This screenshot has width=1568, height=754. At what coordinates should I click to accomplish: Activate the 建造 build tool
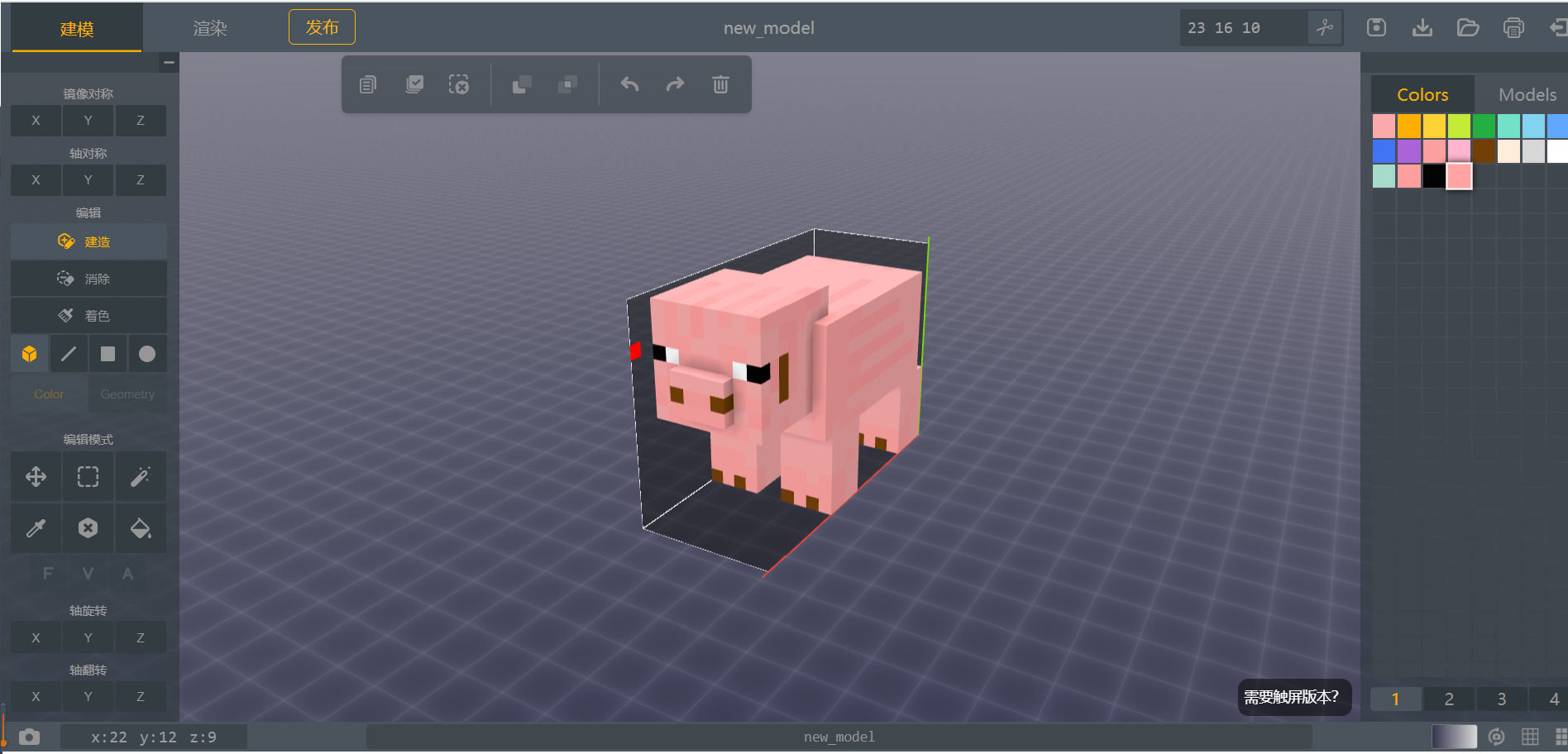[88, 241]
